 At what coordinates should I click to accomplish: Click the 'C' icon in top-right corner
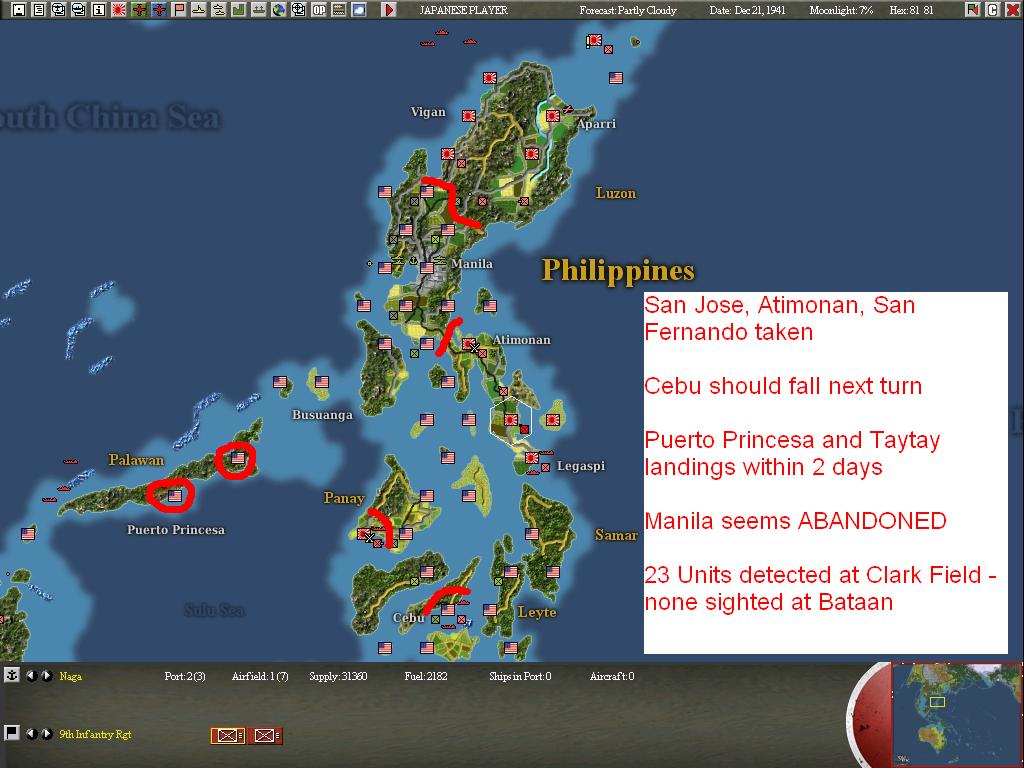click(992, 10)
